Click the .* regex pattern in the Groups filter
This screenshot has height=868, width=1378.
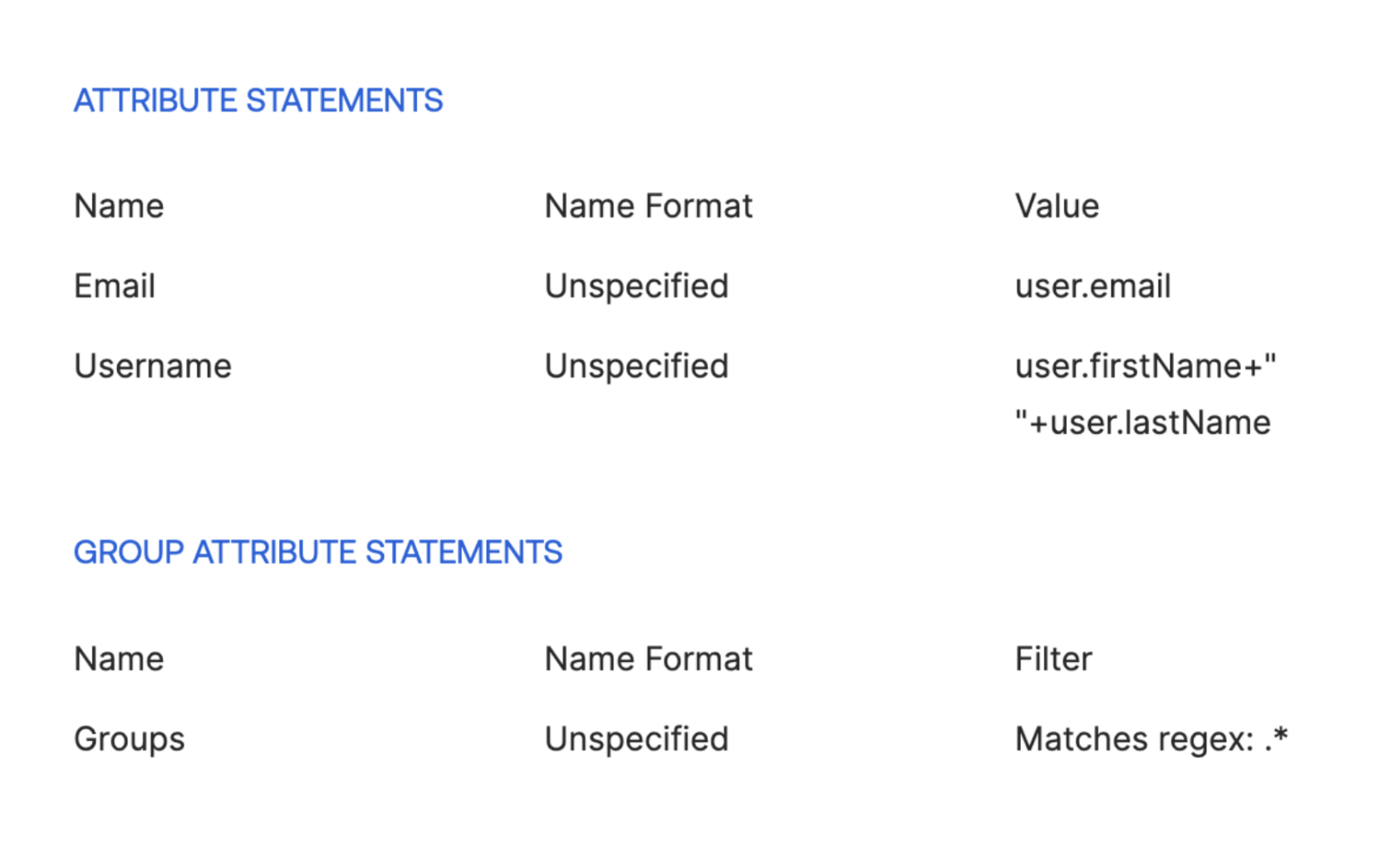pyautogui.click(x=1276, y=738)
